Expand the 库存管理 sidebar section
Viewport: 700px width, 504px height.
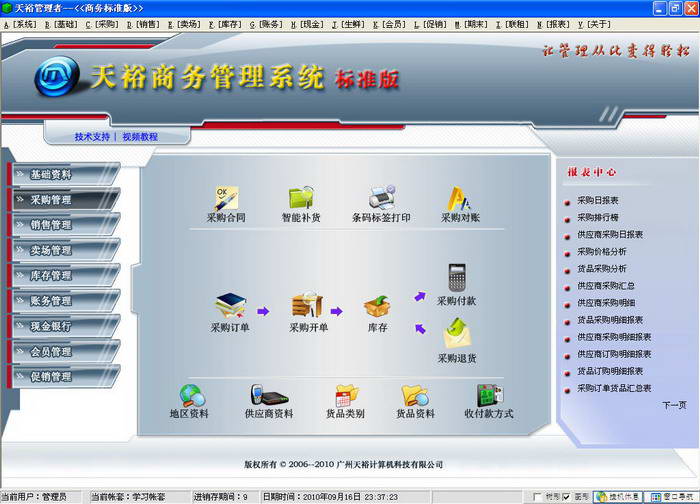click(x=63, y=275)
